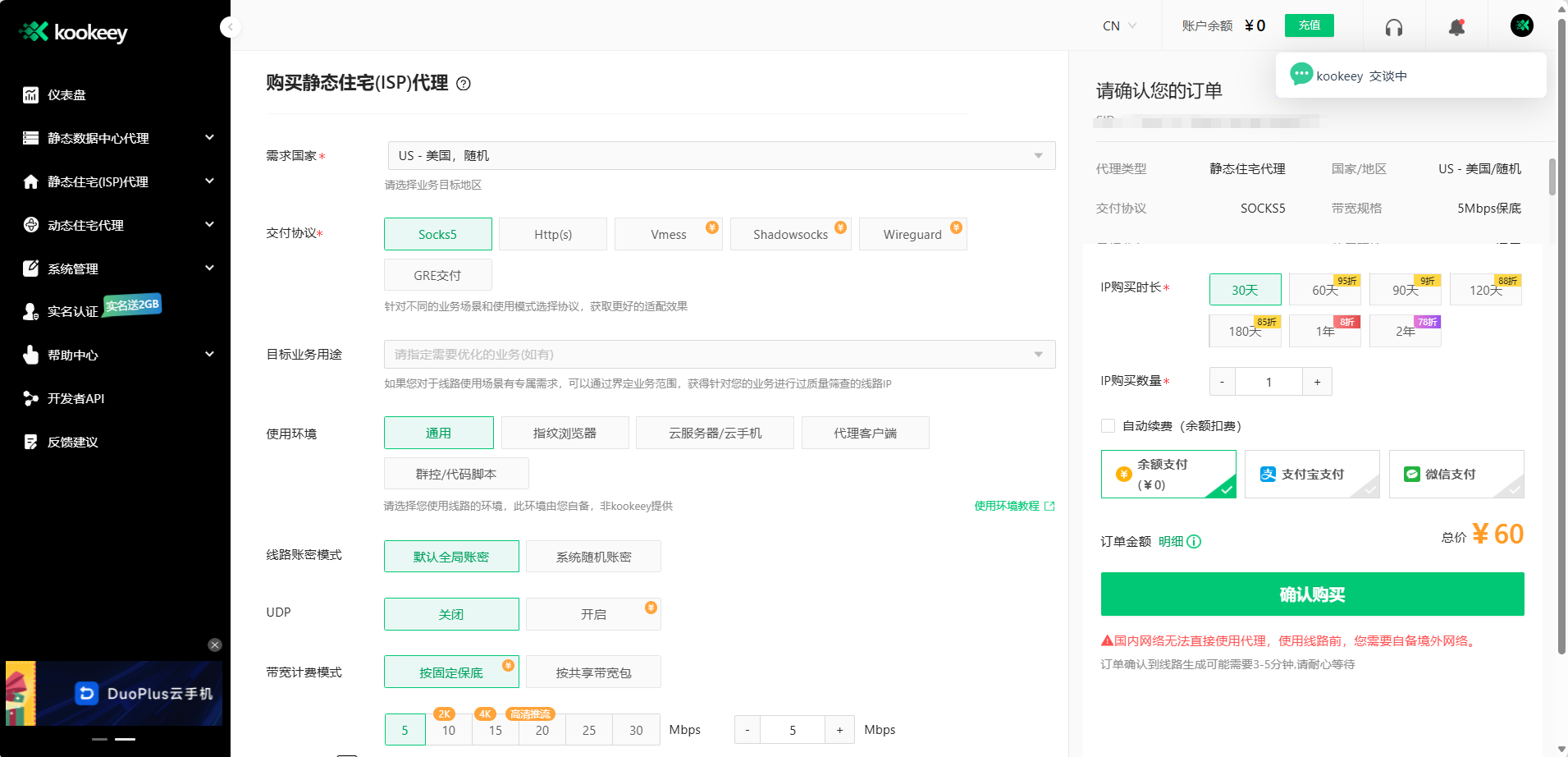
Task: Select the 1年 purchase duration
Action: coord(1325,331)
